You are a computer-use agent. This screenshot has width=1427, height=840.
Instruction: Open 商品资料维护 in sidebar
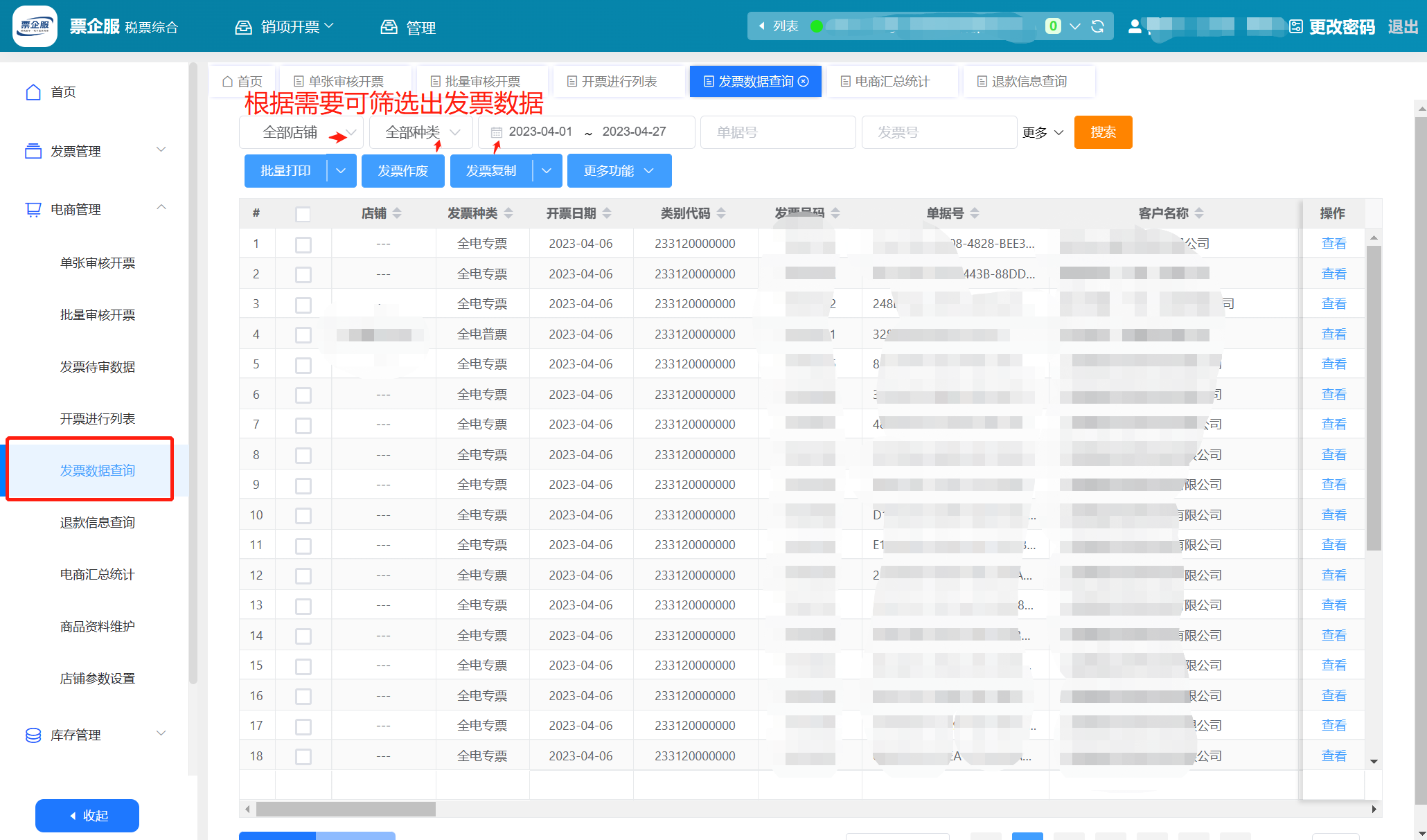point(98,626)
